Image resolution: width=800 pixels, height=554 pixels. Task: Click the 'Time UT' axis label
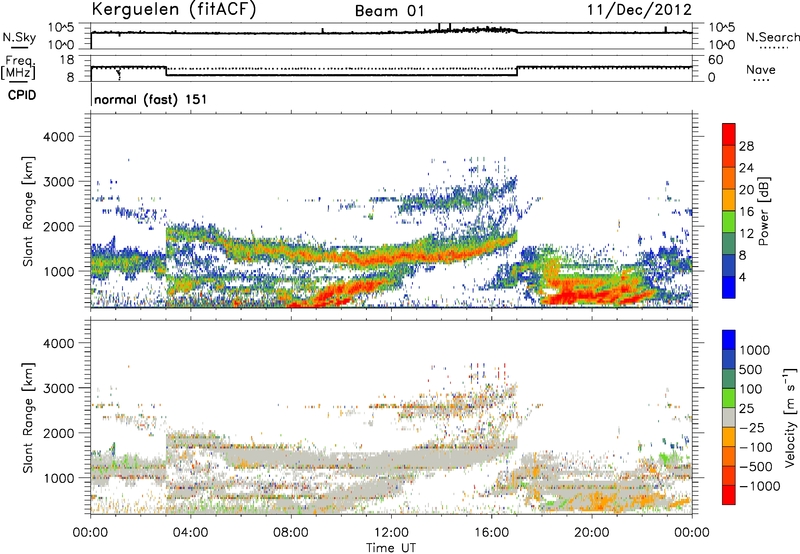click(391, 548)
